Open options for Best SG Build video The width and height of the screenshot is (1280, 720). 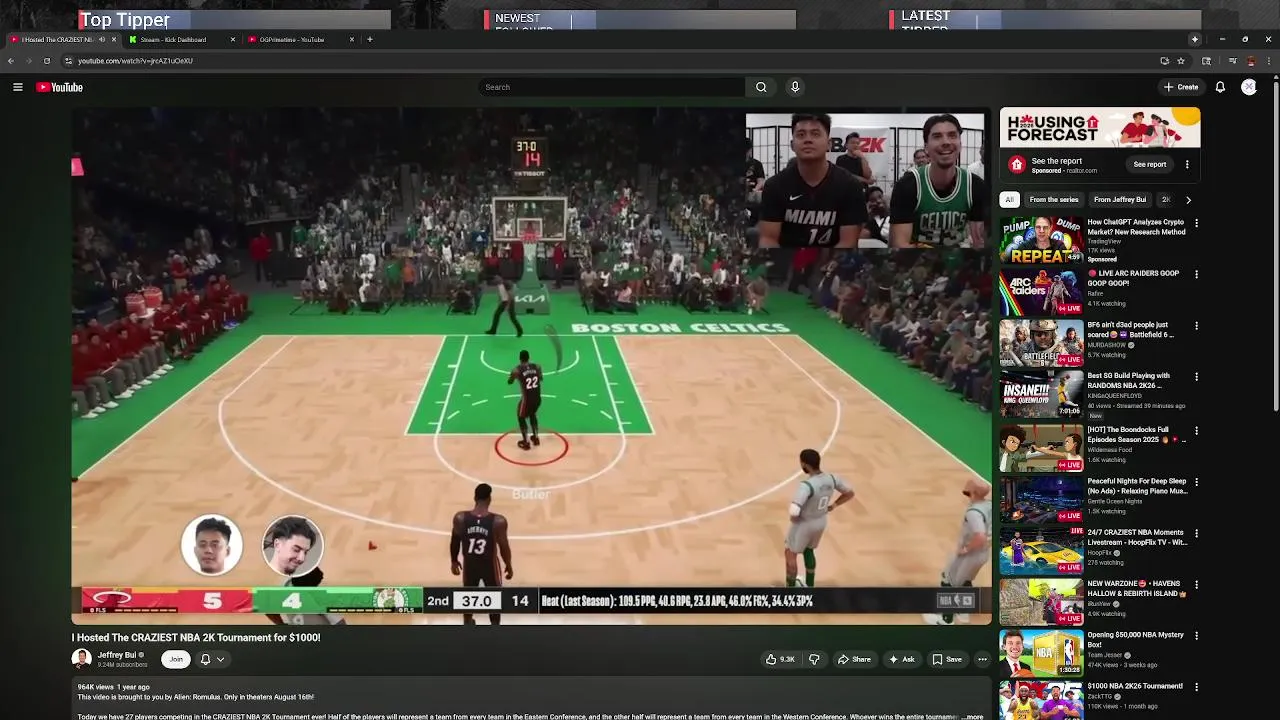[1196, 377]
